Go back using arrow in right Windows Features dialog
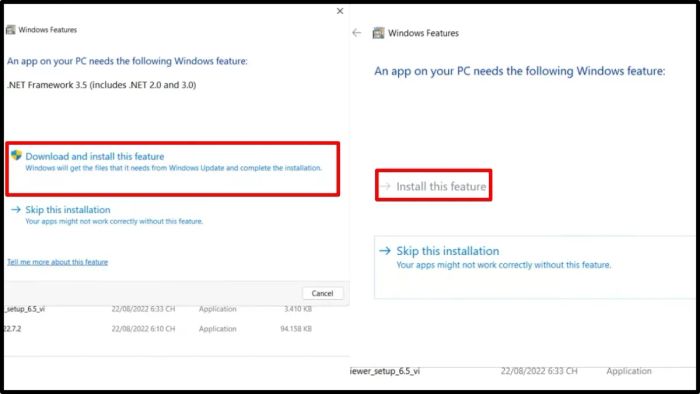700x394 pixels. [356, 33]
